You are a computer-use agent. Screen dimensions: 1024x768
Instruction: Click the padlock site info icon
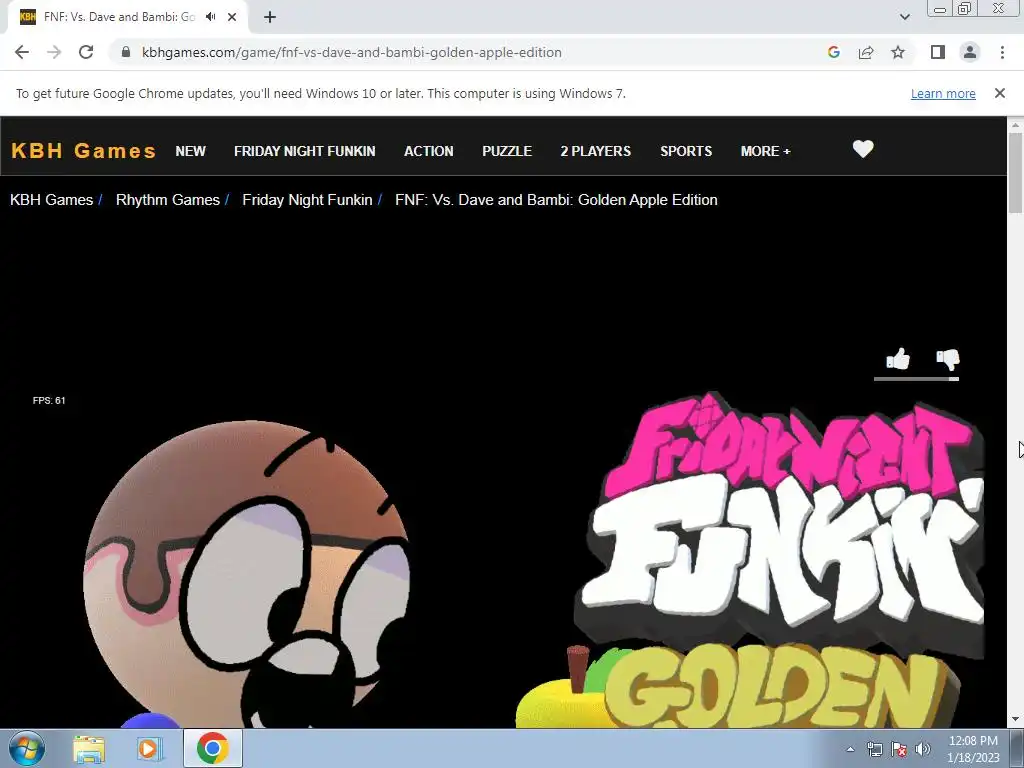(126, 52)
